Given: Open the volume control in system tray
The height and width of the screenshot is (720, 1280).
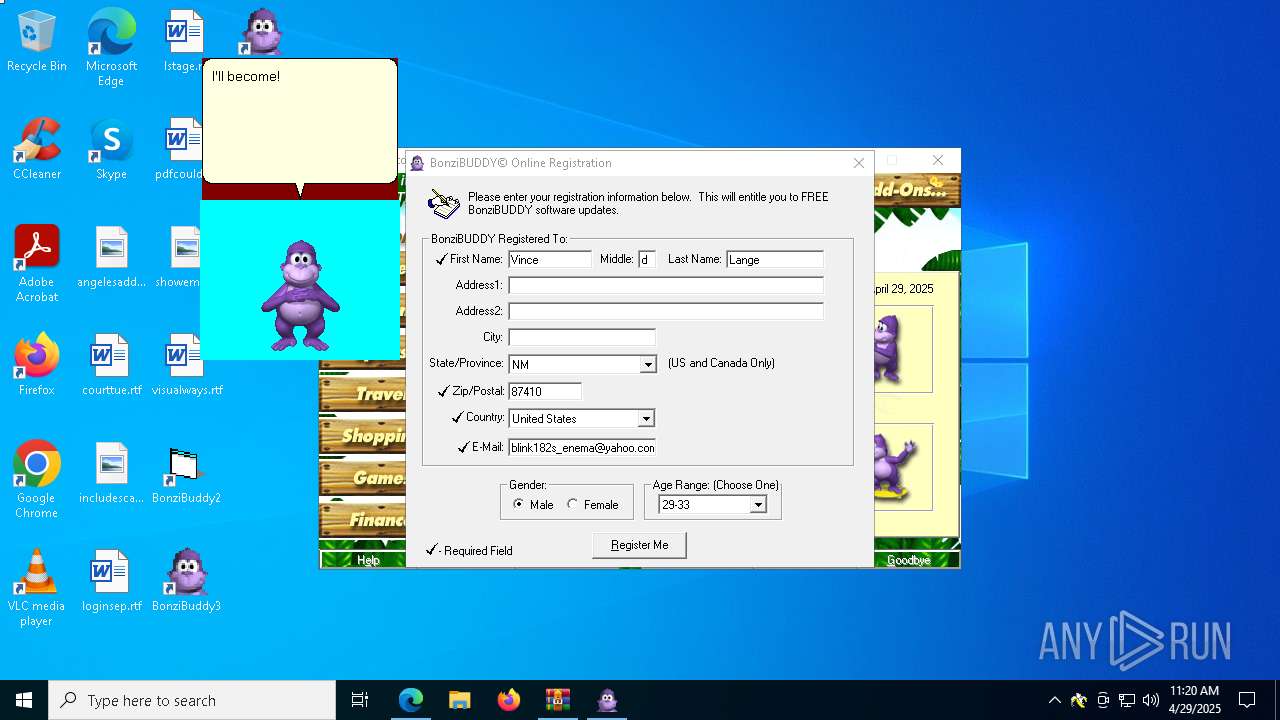Looking at the screenshot, I should [x=1151, y=700].
